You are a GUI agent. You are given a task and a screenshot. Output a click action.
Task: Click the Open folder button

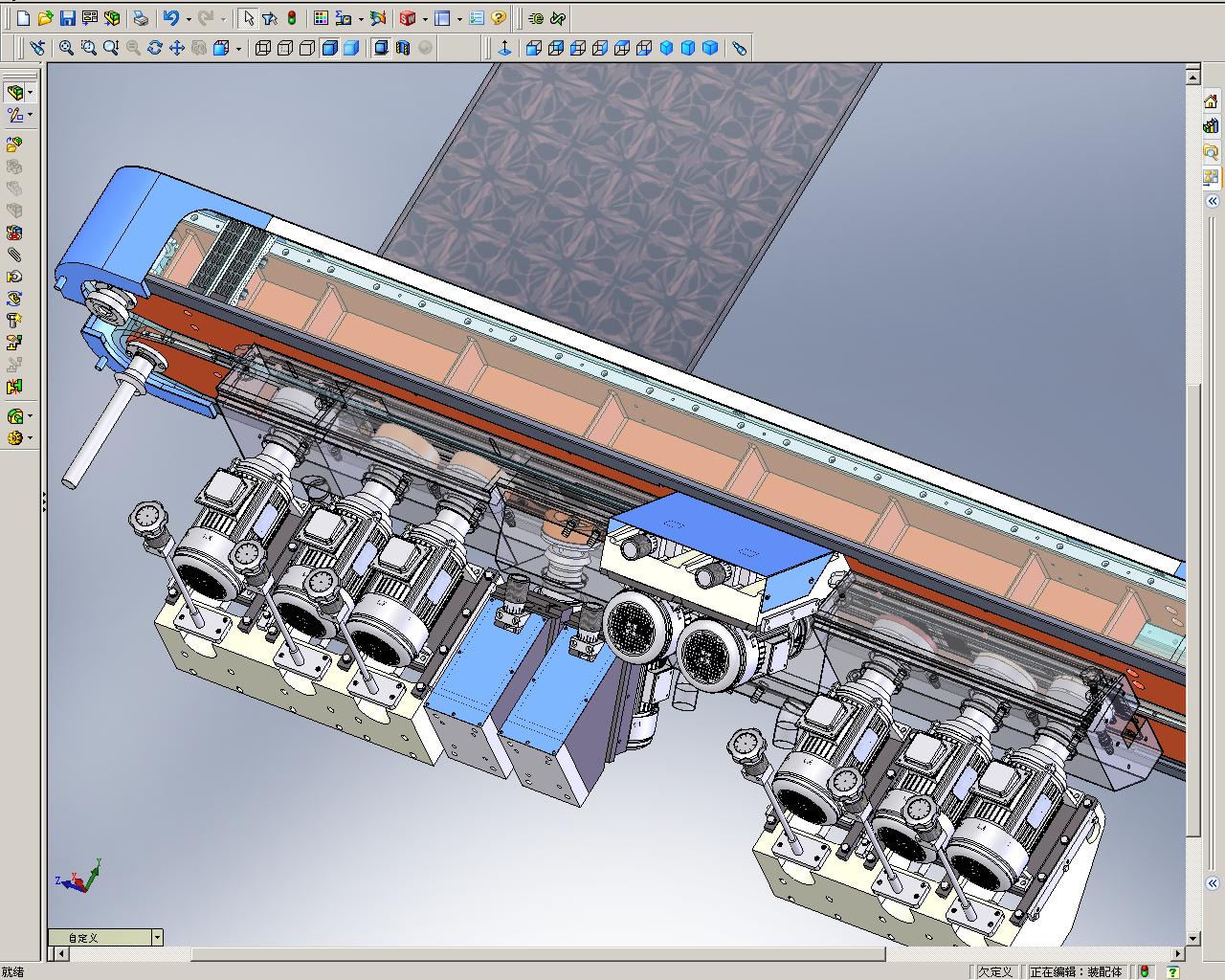(x=45, y=18)
